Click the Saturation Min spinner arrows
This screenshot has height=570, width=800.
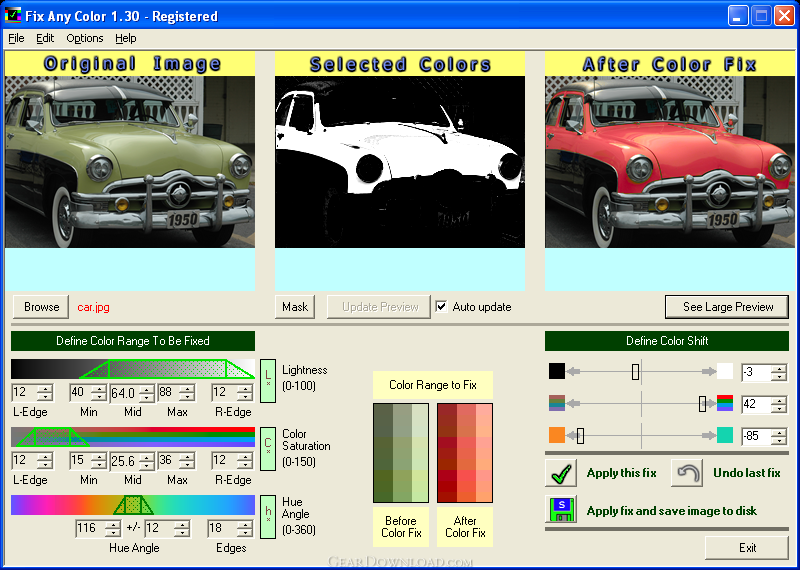pyautogui.click(x=99, y=461)
